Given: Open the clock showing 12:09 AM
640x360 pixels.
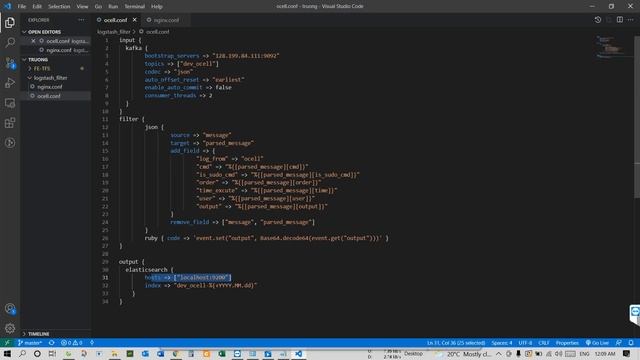Looking at the screenshot, I should [x=605, y=354].
